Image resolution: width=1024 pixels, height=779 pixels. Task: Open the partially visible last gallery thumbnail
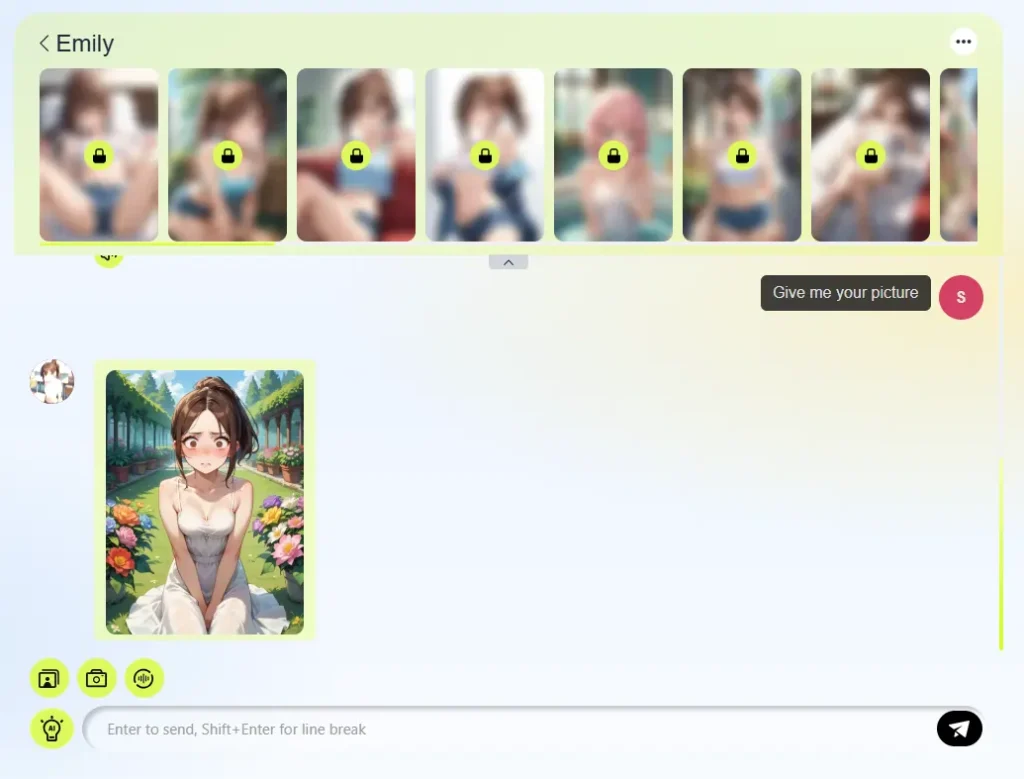coord(959,155)
